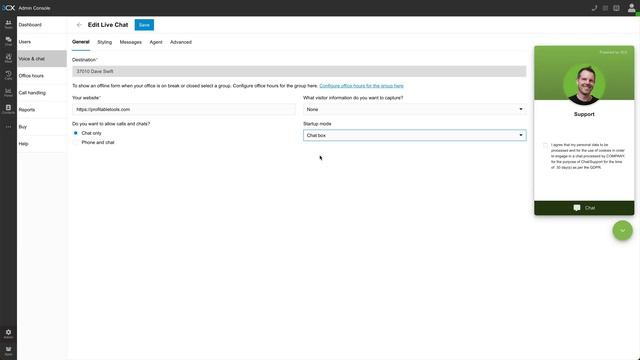Open the Meet icon in the sidebar
Screen dimensions: 640x360
pos(8,58)
